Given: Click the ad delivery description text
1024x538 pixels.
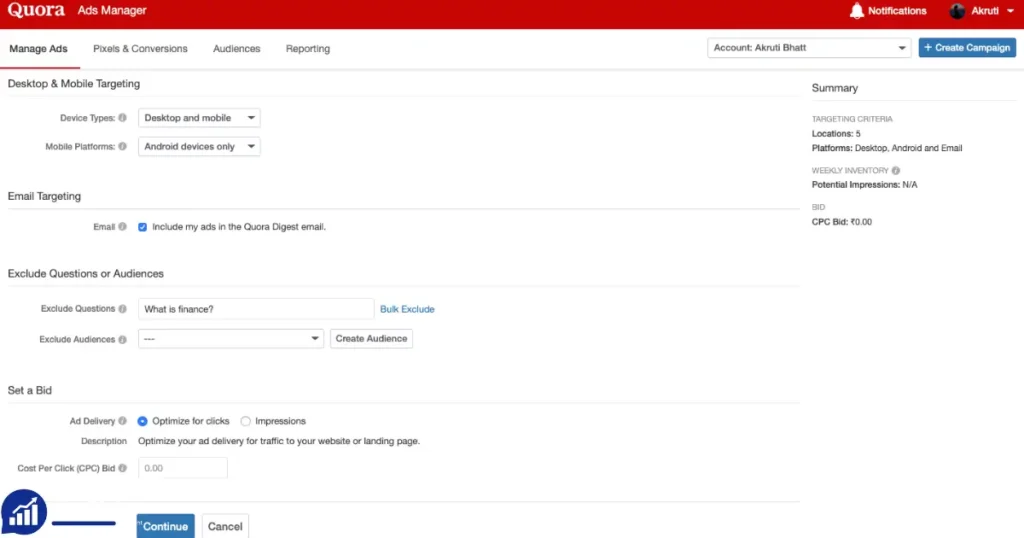Looking at the screenshot, I should (x=279, y=441).
